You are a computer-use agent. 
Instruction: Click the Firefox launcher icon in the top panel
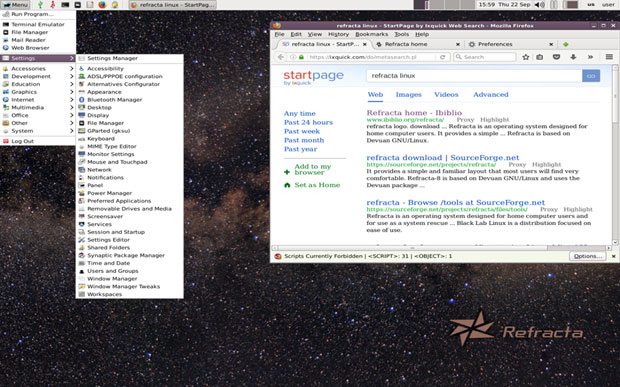click(x=102, y=5)
